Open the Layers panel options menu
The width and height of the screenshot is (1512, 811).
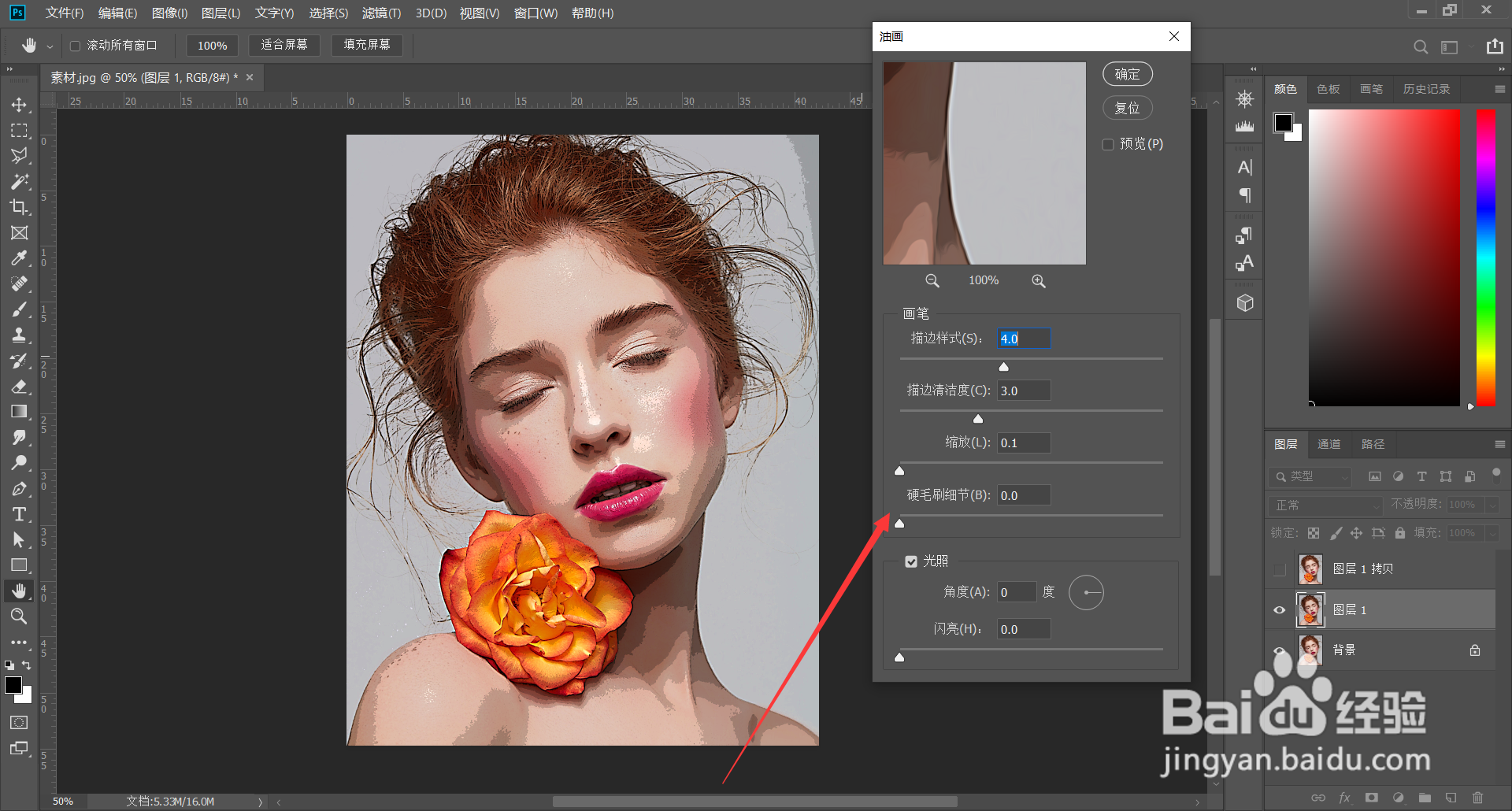click(x=1500, y=445)
